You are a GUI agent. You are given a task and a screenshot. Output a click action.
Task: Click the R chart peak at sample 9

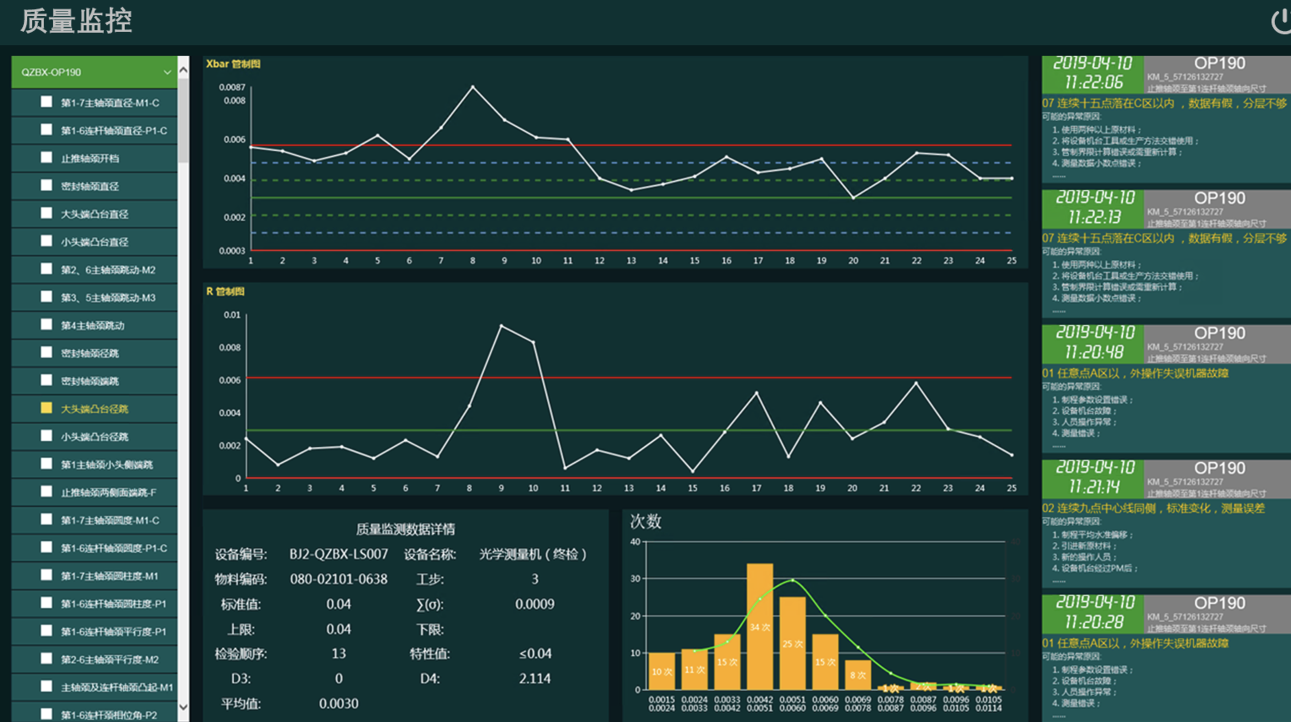(x=501, y=326)
